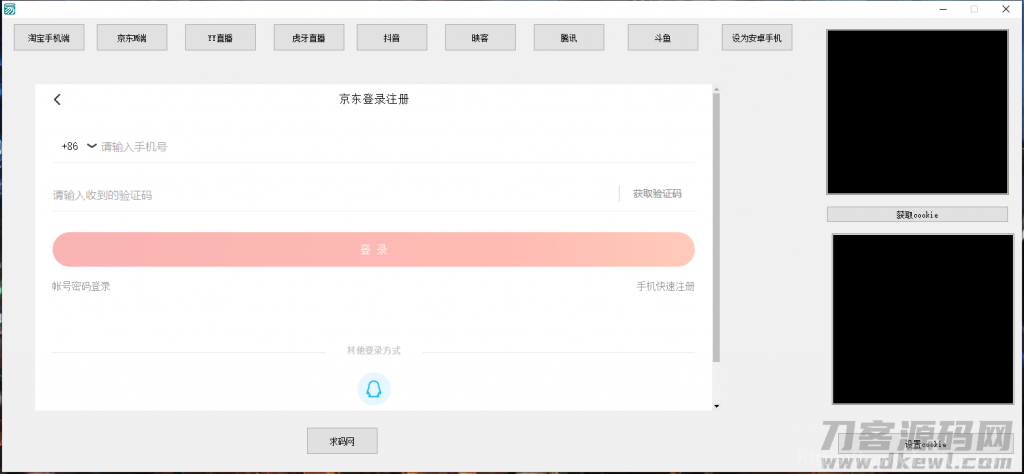Open the 京东 mobile site button
Image resolution: width=1024 pixels, height=474 pixels.
[x=132, y=38]
